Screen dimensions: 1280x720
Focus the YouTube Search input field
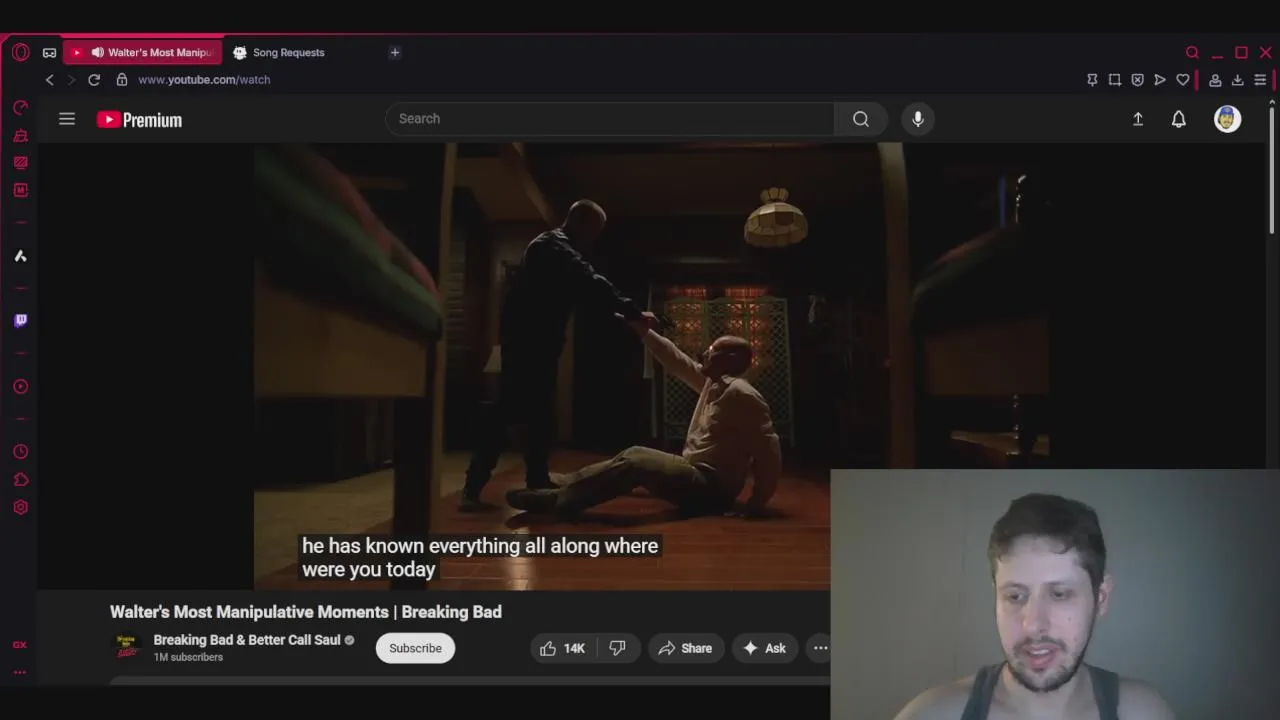pyautogui.click(x=610, y=119)
